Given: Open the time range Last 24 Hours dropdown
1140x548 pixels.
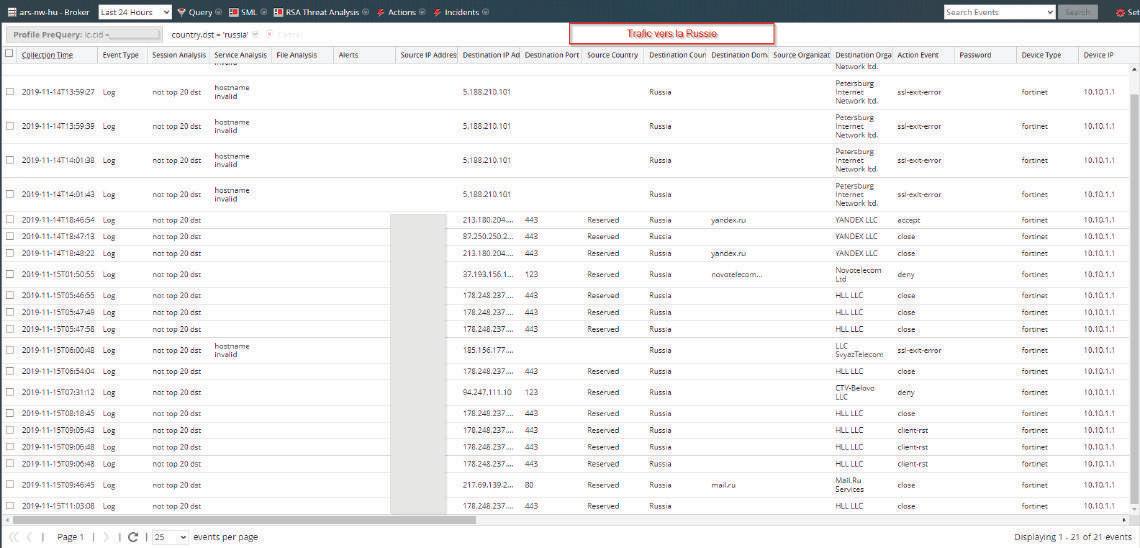Looking at the screenshot, I should tap(135, 12).
